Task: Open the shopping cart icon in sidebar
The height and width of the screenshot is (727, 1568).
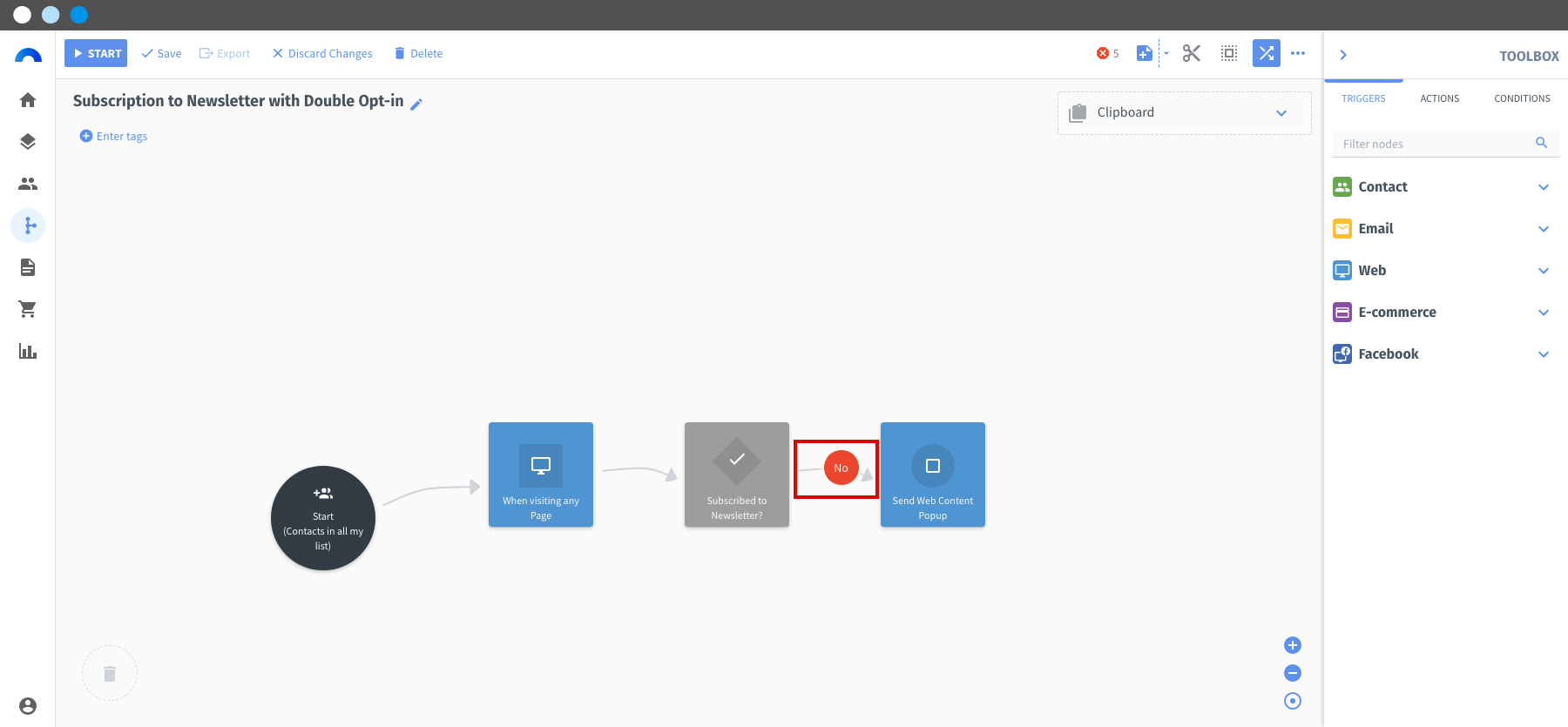Action: coord(28,309)
